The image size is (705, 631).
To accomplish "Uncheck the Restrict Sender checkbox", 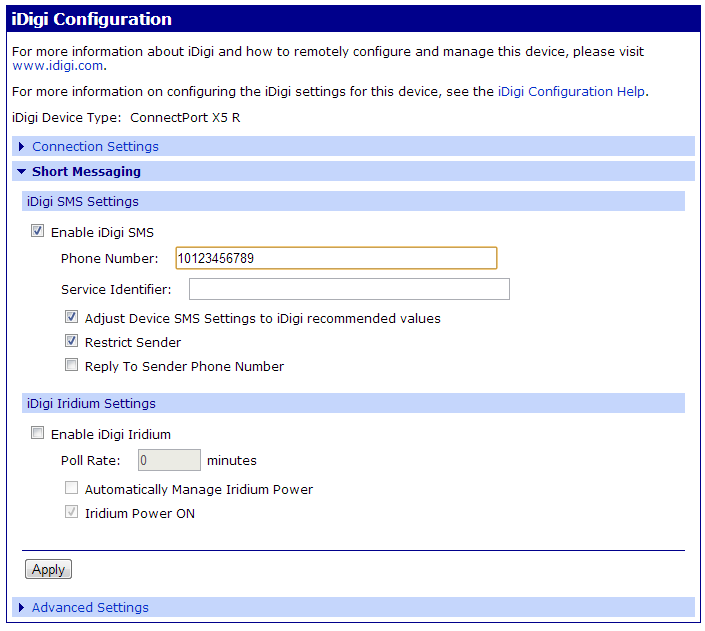I will click(x=72, y=342).
